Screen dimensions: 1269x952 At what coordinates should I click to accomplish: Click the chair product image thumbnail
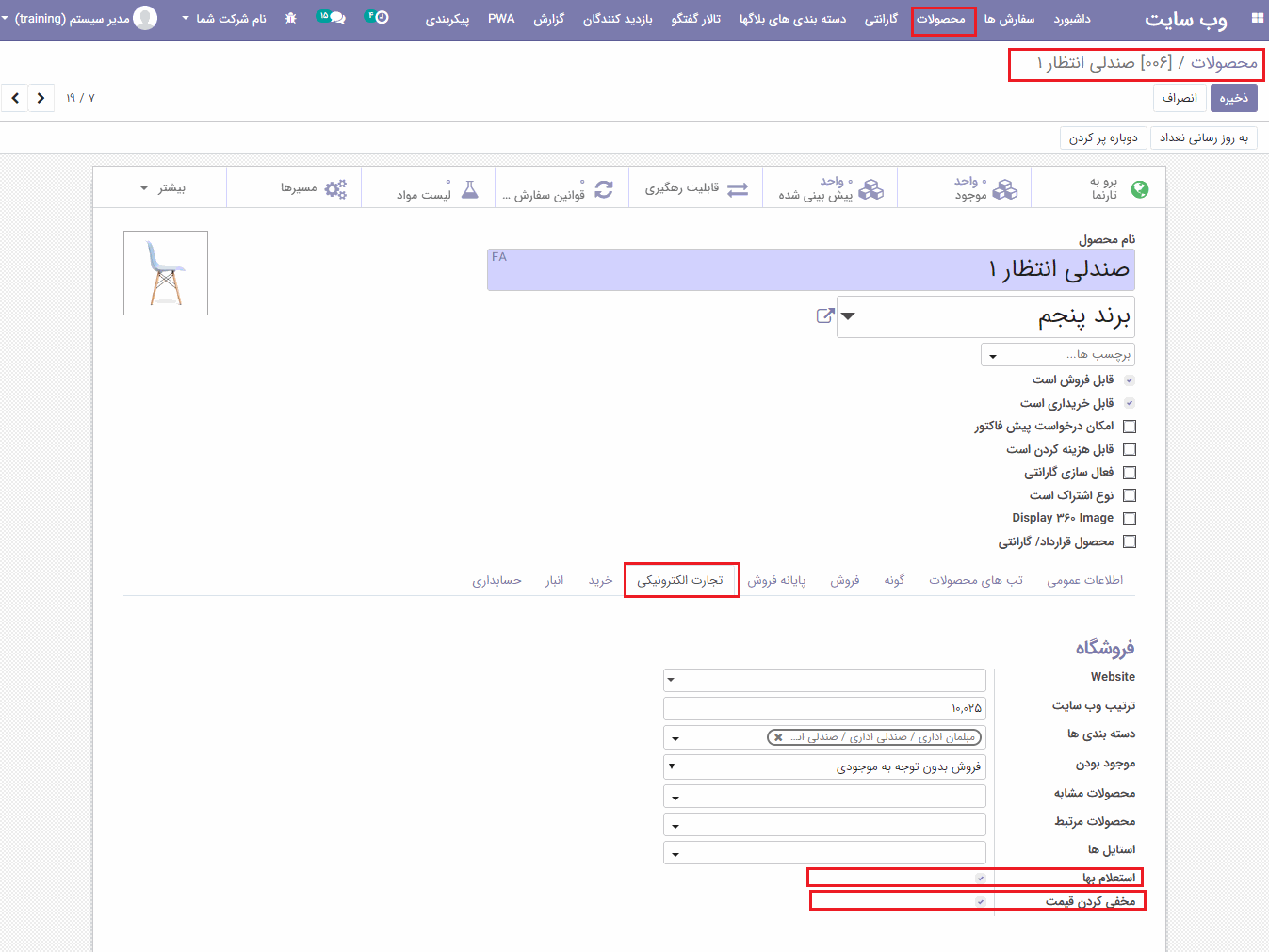[166, 273]
